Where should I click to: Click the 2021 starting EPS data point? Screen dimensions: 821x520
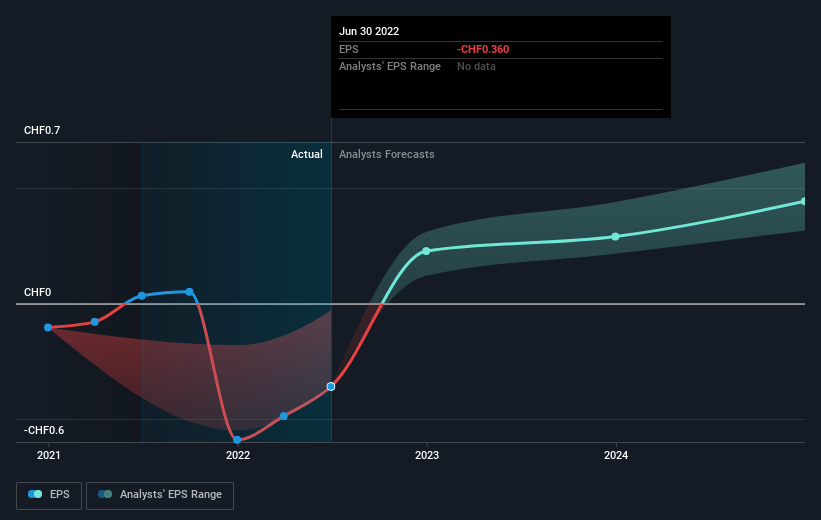point(48,327)
